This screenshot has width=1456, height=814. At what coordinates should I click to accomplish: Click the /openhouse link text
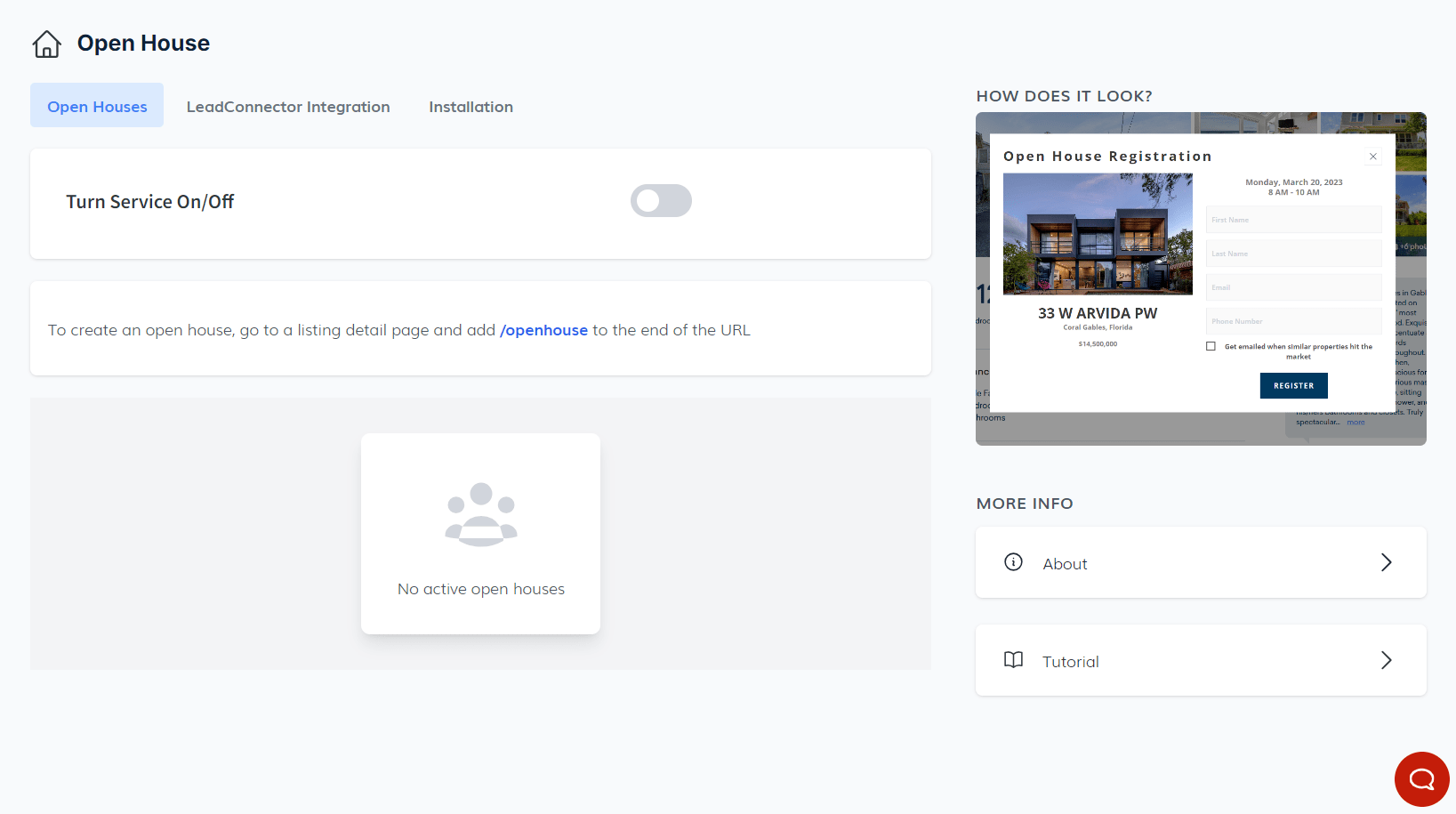coord(543,330)
